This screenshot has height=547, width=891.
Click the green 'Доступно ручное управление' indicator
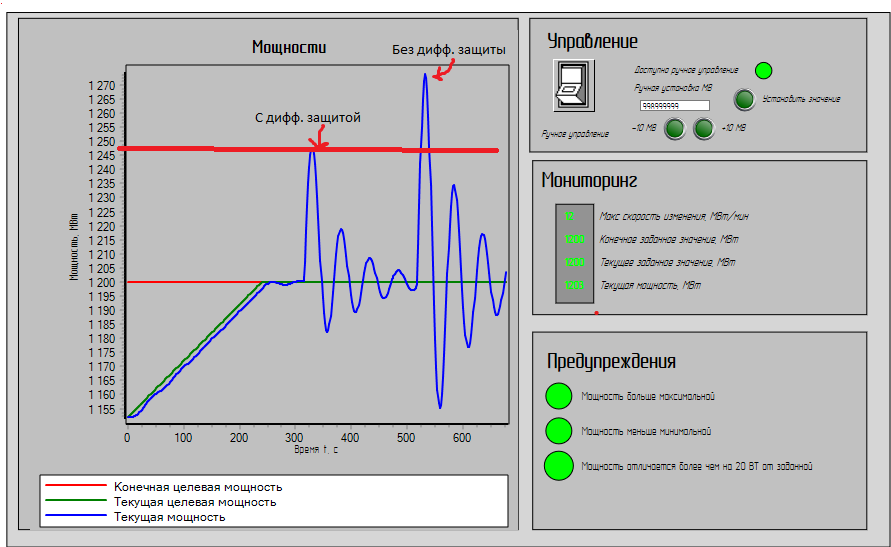763,70
